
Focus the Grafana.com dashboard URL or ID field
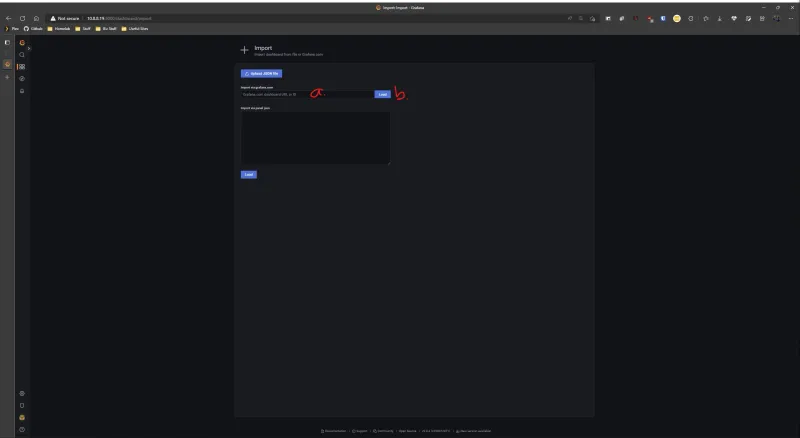307,94
